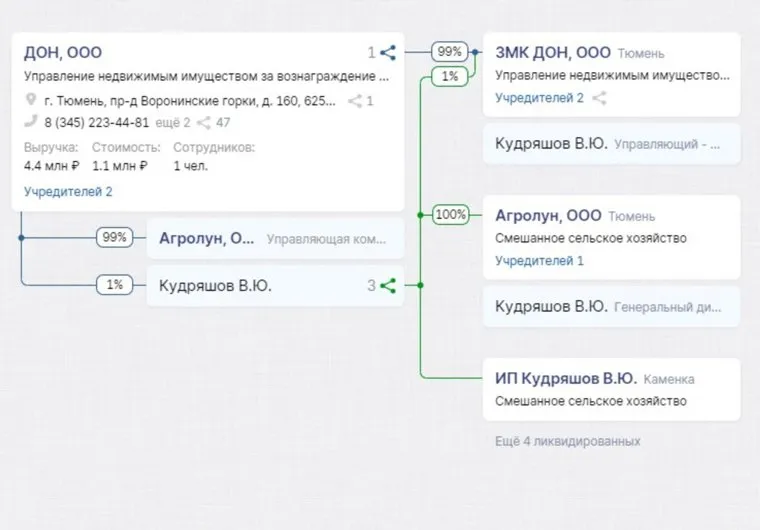
Task: Click the green share icon beside Кудряшов В.Ю.
Action: pos(388,285)
